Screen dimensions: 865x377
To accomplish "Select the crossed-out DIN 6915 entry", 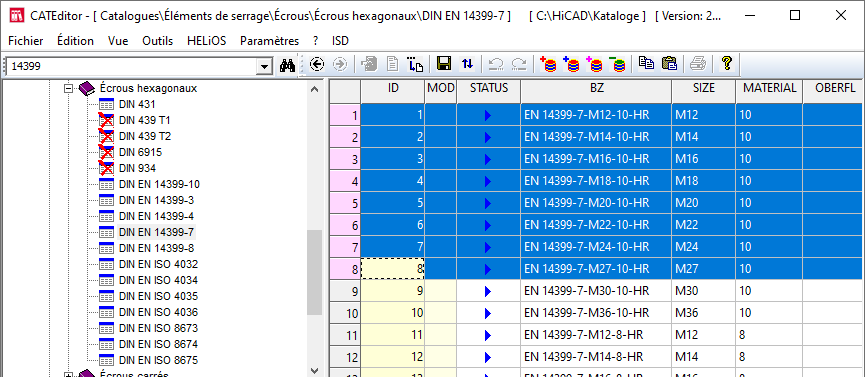I will [140, 152].
